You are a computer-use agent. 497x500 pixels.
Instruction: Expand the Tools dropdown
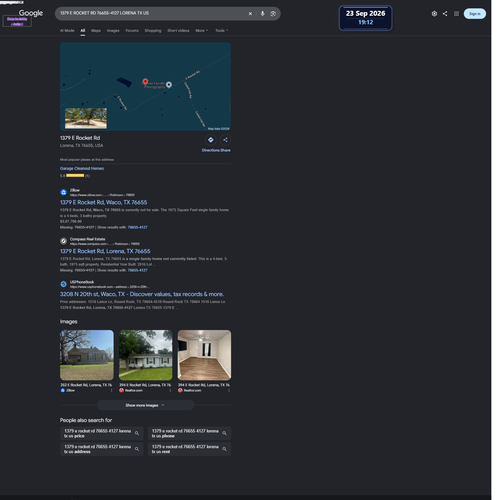tap(221, 30)
